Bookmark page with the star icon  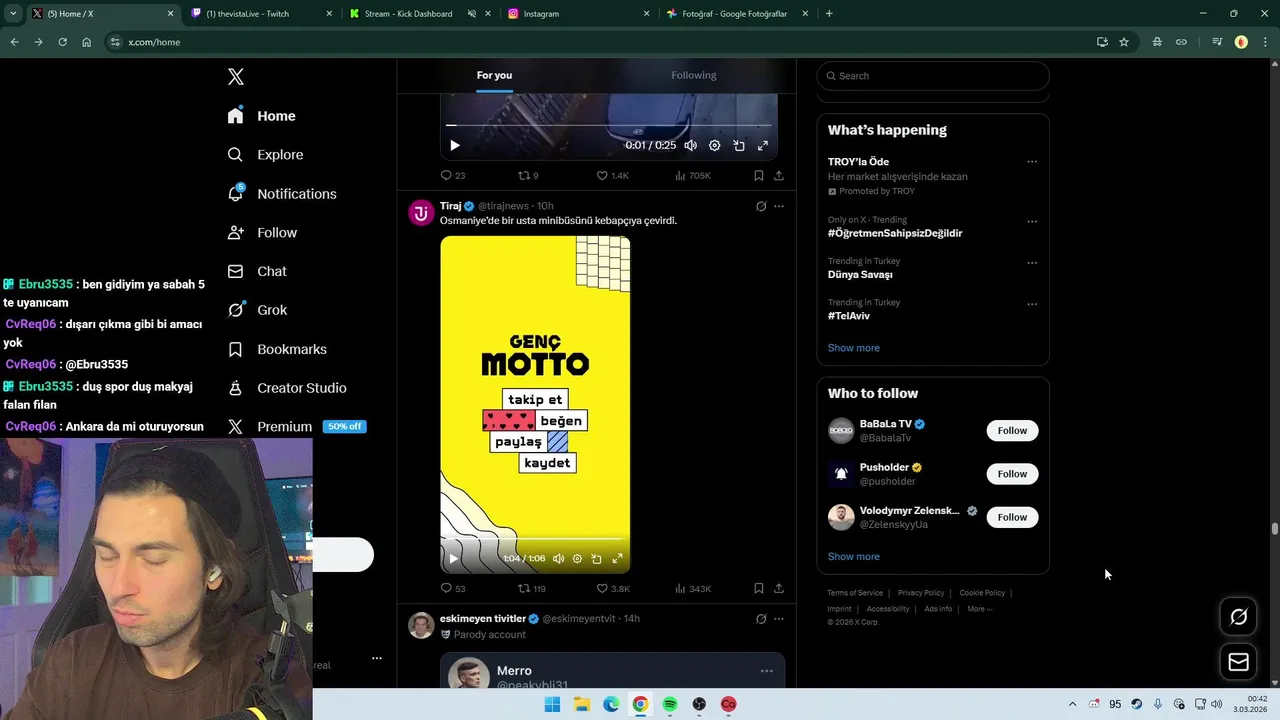click(x=1124, y=42)
